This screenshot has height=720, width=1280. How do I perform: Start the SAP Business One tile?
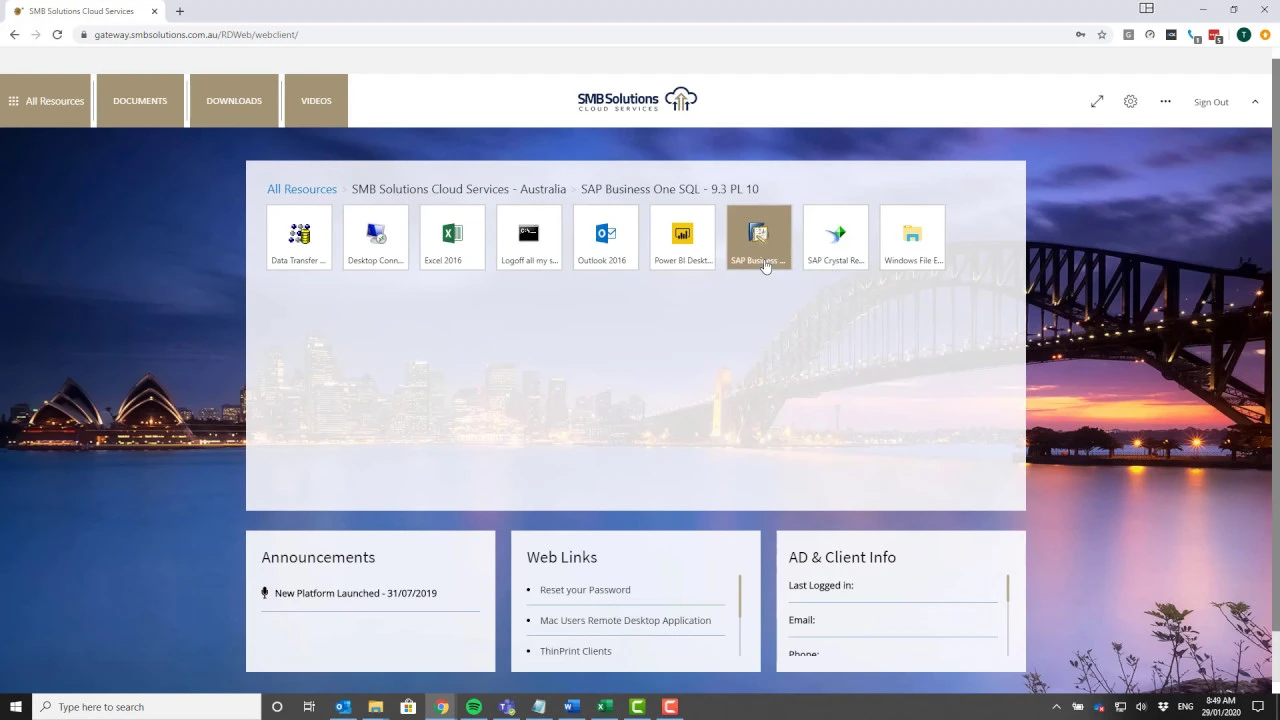click(x=759, y=238)
